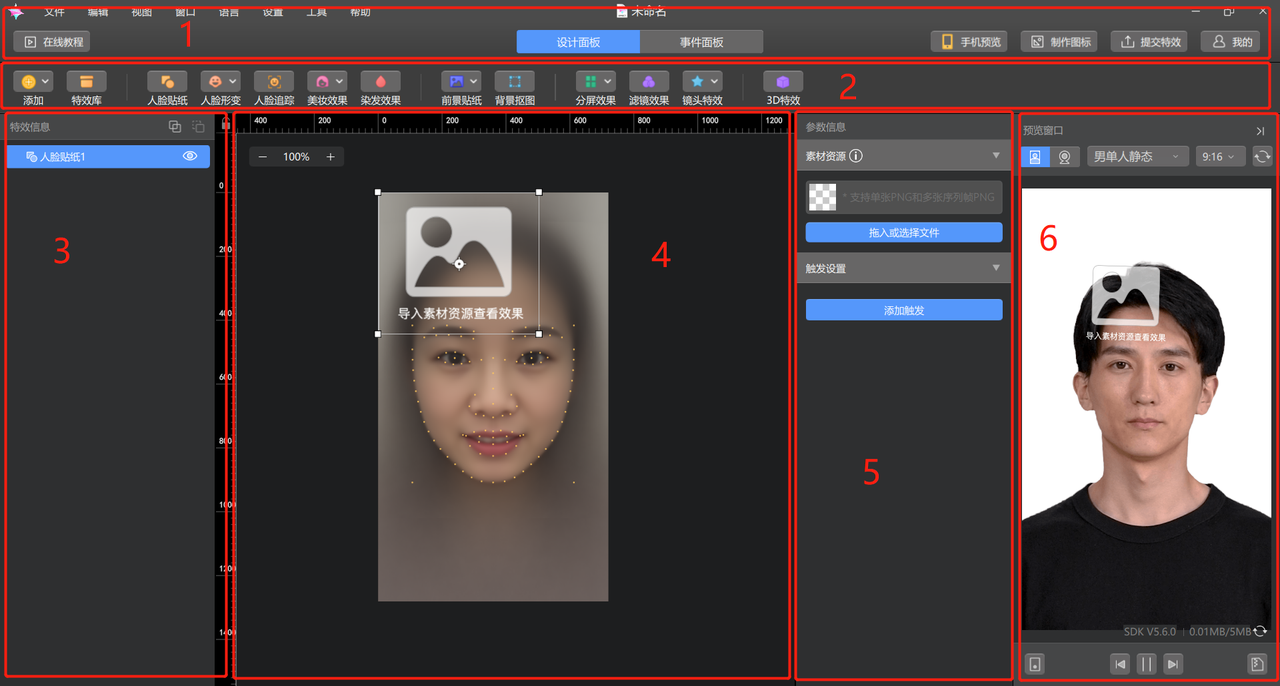This screenshot has width=1280, height=686.
Task: Open the 男单人静态 preview model dropdown
Action: pos(1137,157)
